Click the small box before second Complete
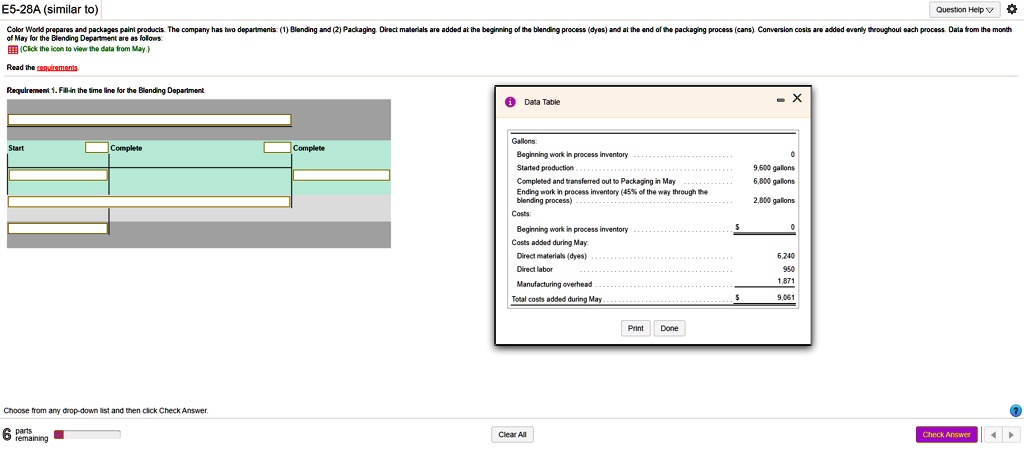Viewport: 1024px width, 450px height. pos(277,148)
